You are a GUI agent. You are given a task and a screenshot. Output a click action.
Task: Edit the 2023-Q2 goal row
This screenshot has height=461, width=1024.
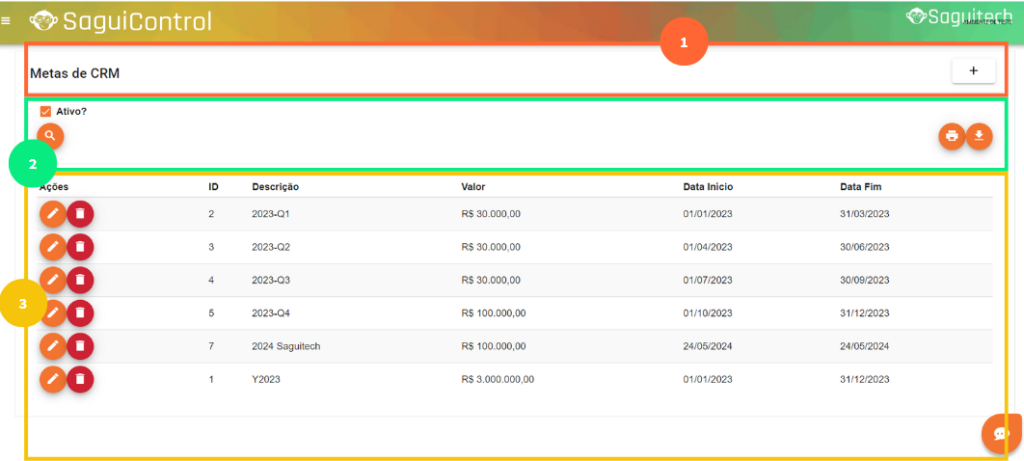click(53, 247)
